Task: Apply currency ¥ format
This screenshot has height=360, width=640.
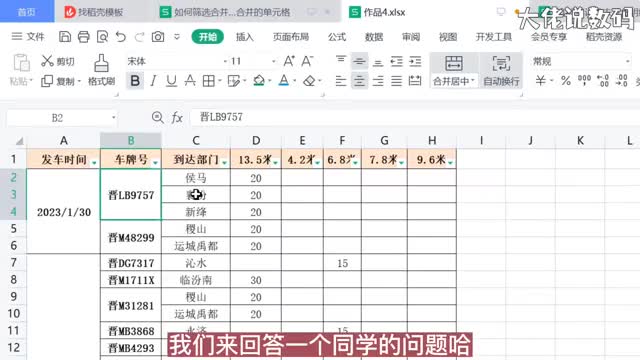Action: tap(540, 81)
